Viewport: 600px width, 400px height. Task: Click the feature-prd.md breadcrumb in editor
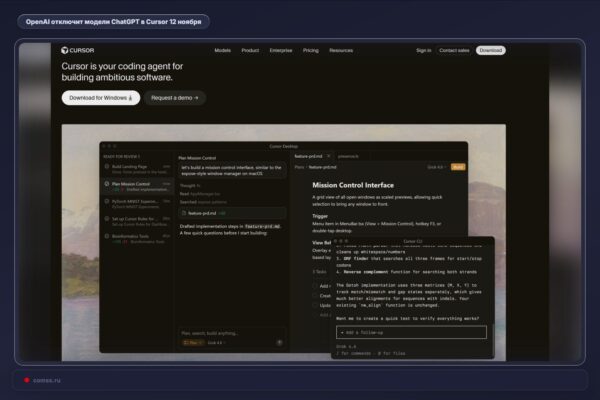tap(322, 167)
